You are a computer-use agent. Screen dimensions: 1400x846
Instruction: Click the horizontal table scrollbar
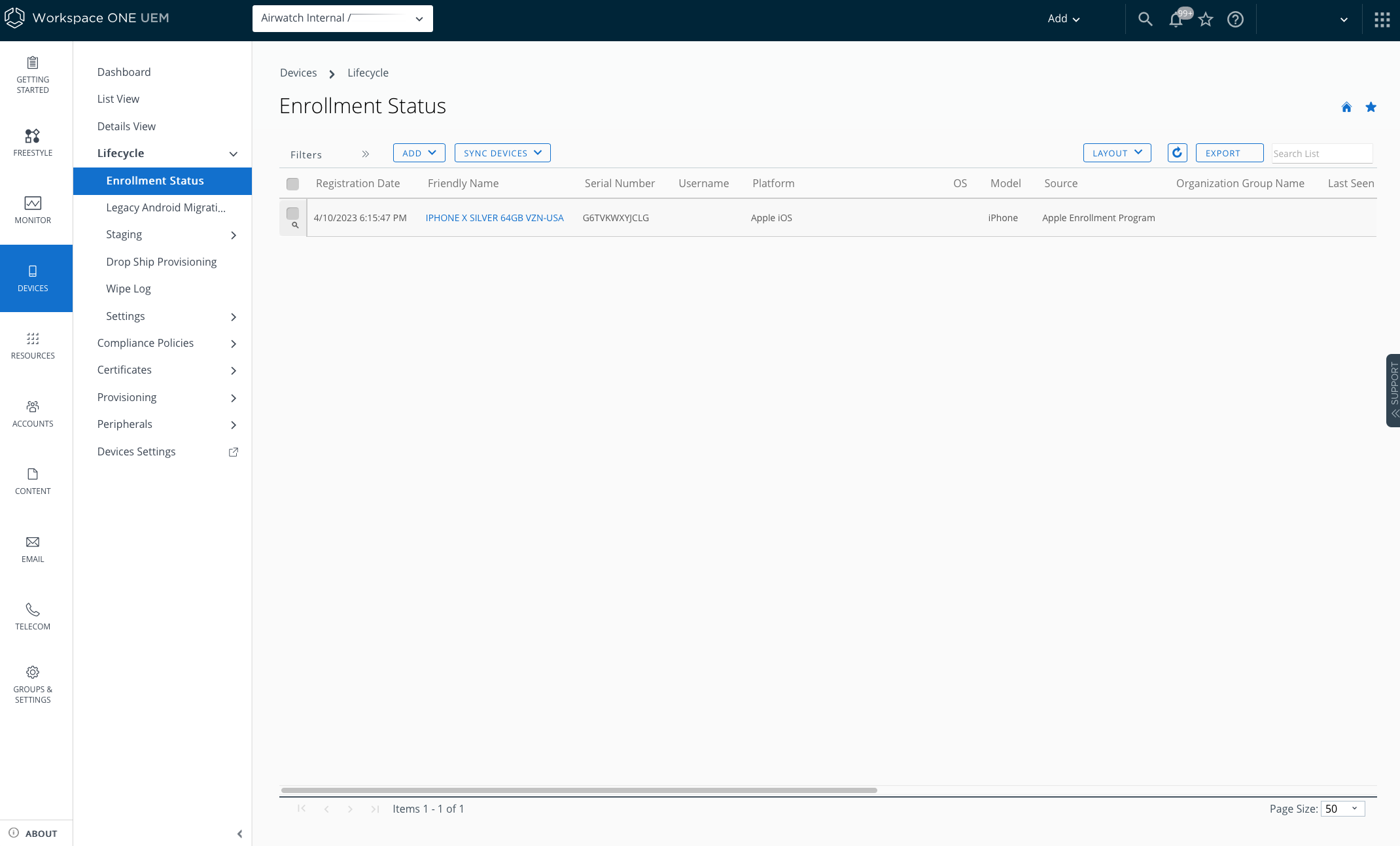click(579, 790)
